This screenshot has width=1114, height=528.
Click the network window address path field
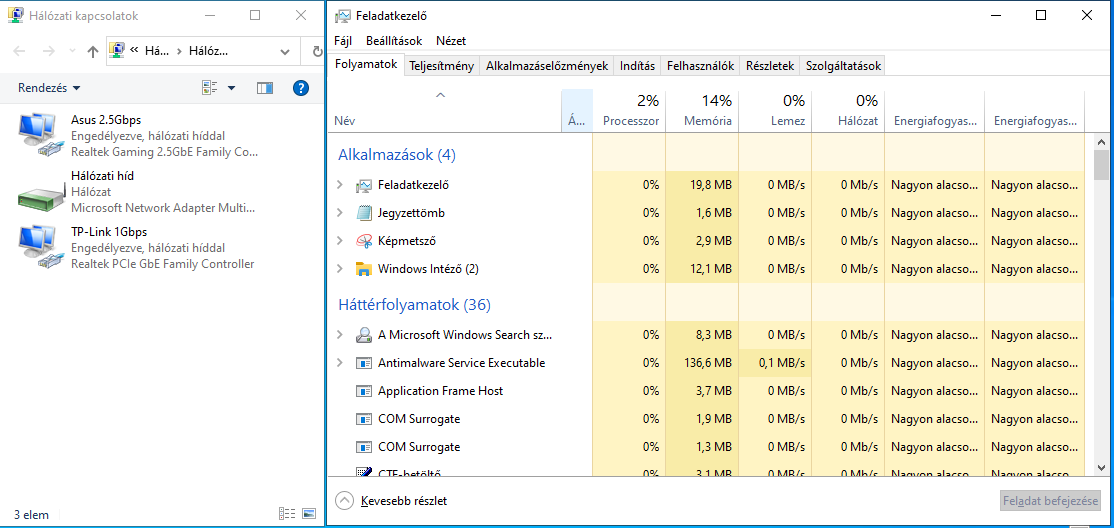(203, 51)
